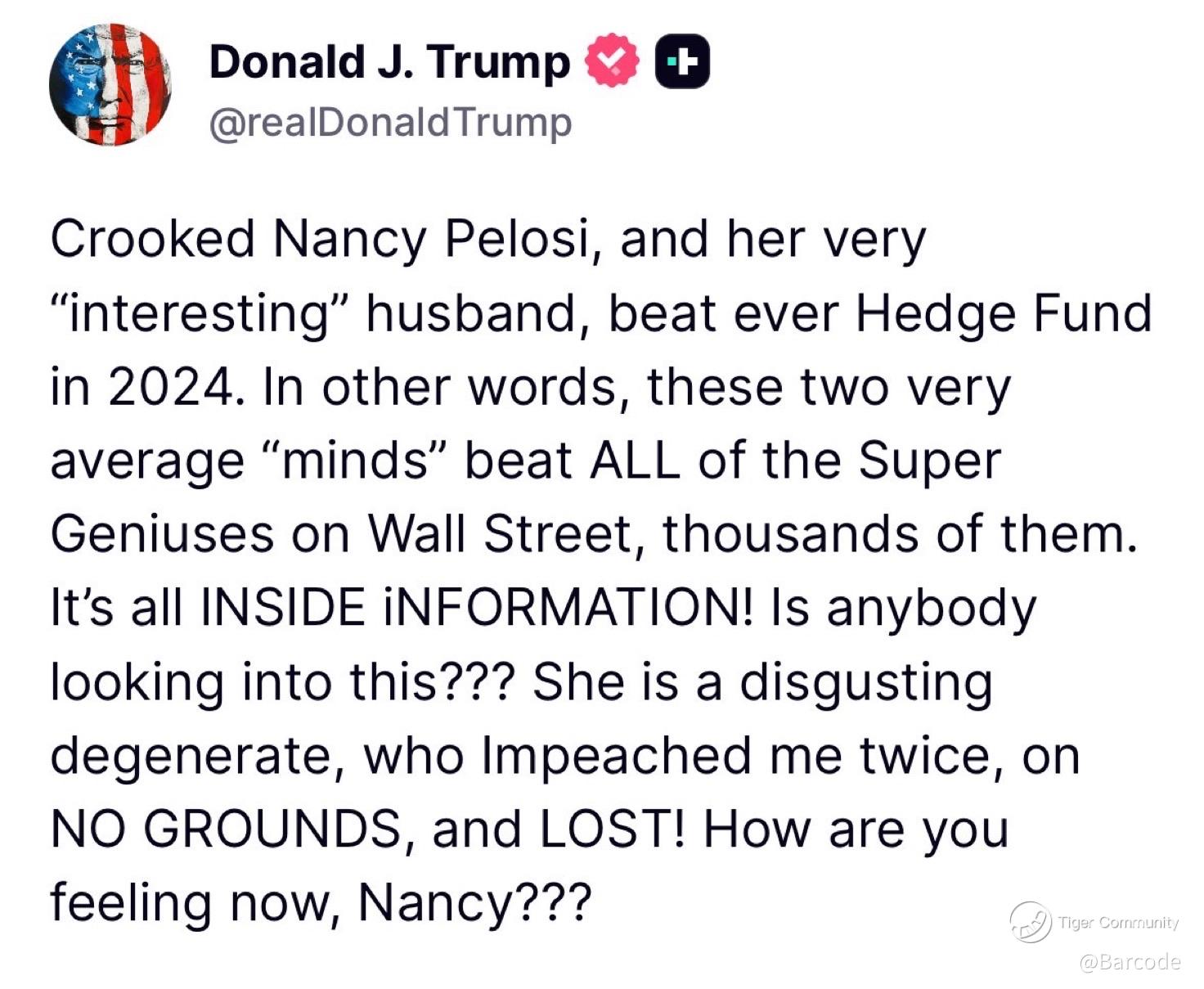This screenshot has width=1204, height=989.
Task: Click "feeling now, Nancy???" closing line
Action: 320,905
